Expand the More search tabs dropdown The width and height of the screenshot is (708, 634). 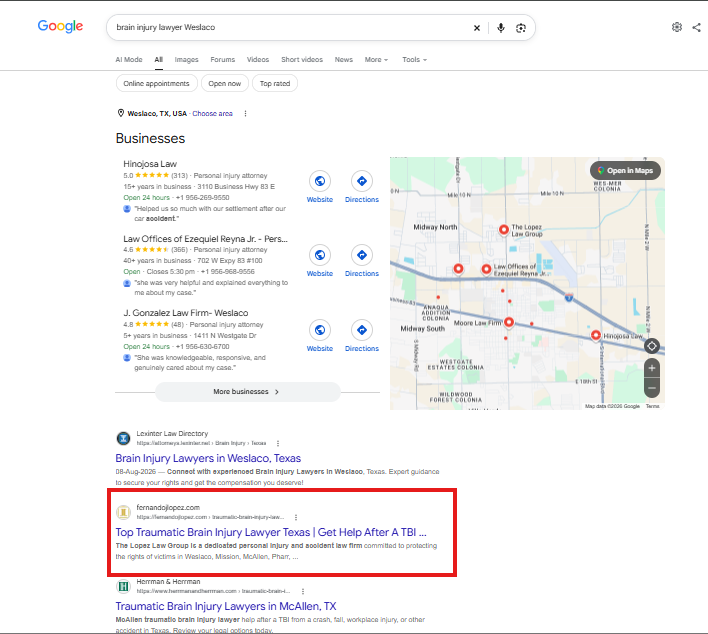(x=376, y=60)
